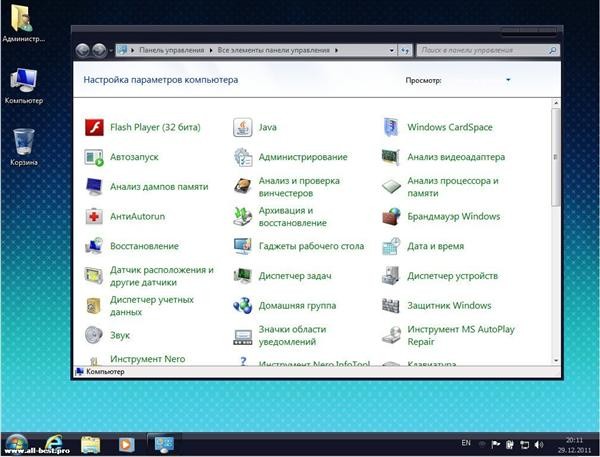Open the address bar history dropdown arrow

tap(391, 50)
